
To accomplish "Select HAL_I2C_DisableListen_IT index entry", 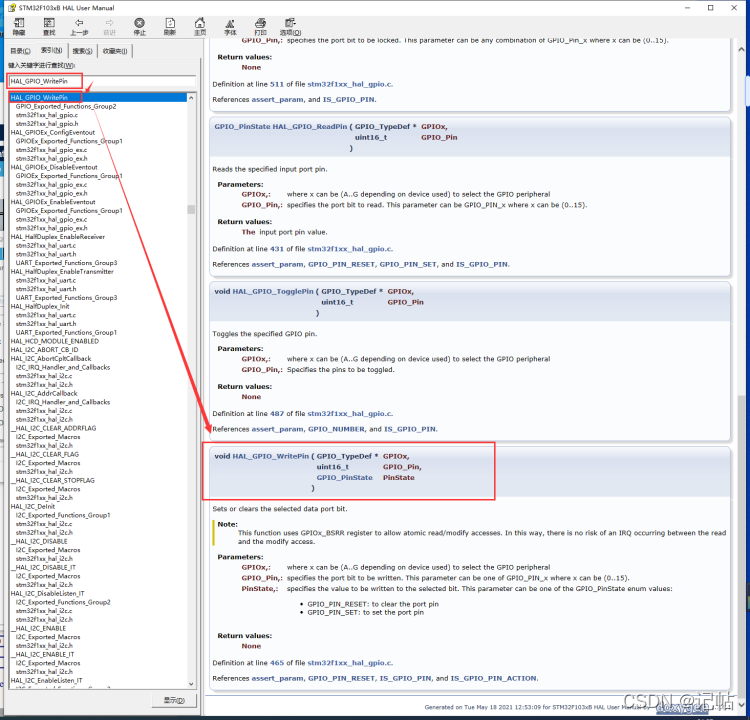I will [x=47, y=594].
